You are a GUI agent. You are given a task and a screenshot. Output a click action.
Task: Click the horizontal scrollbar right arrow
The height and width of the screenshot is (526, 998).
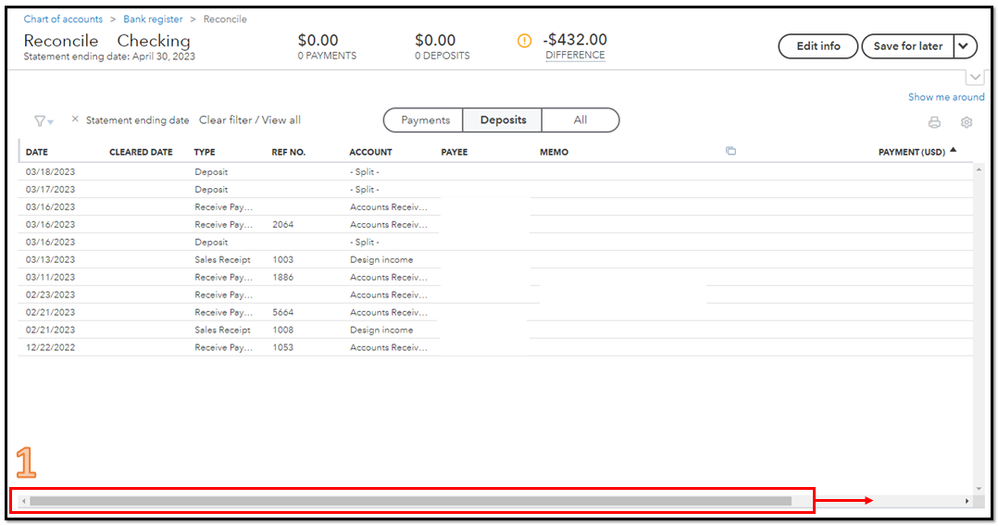[967, 501]
